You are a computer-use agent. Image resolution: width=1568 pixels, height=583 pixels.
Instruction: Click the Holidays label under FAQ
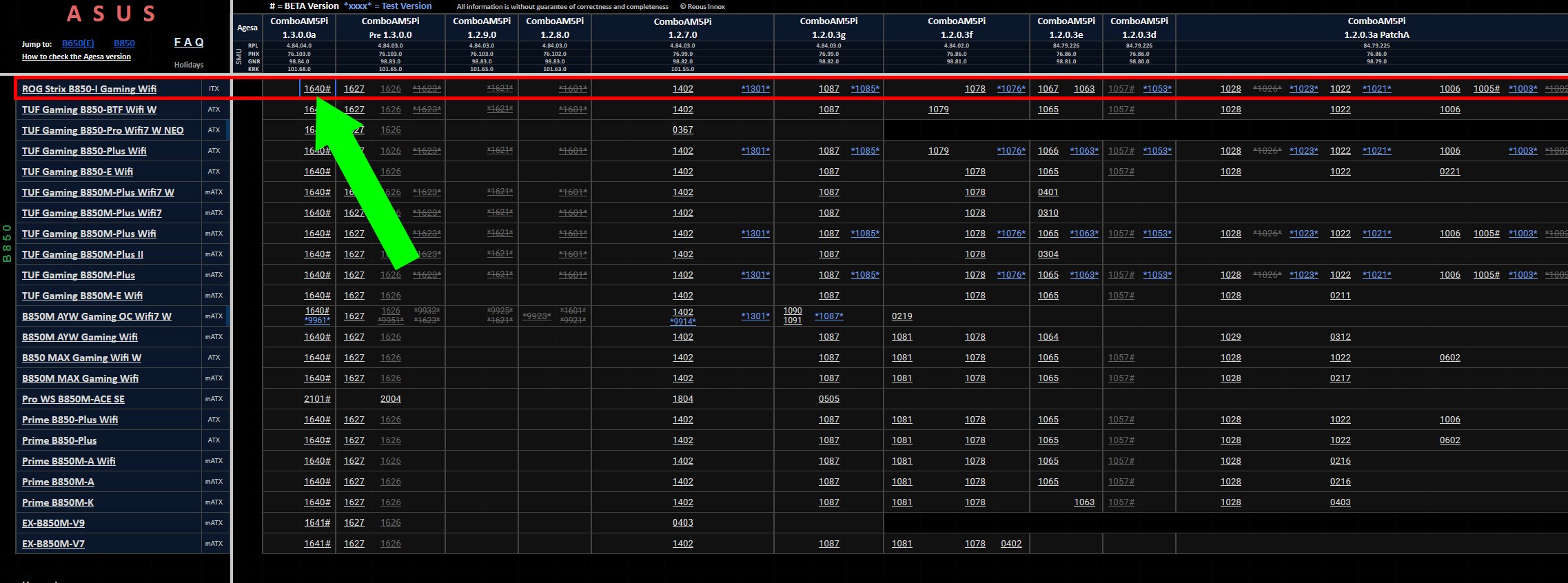[x=189, y=65]
